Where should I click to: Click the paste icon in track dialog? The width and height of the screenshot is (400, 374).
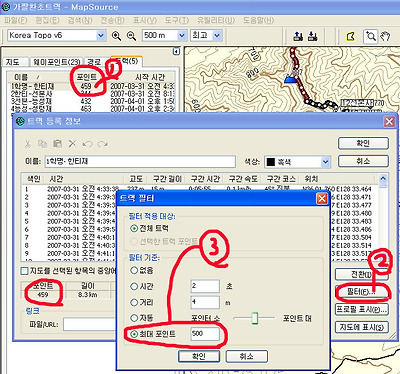point(58,144)
